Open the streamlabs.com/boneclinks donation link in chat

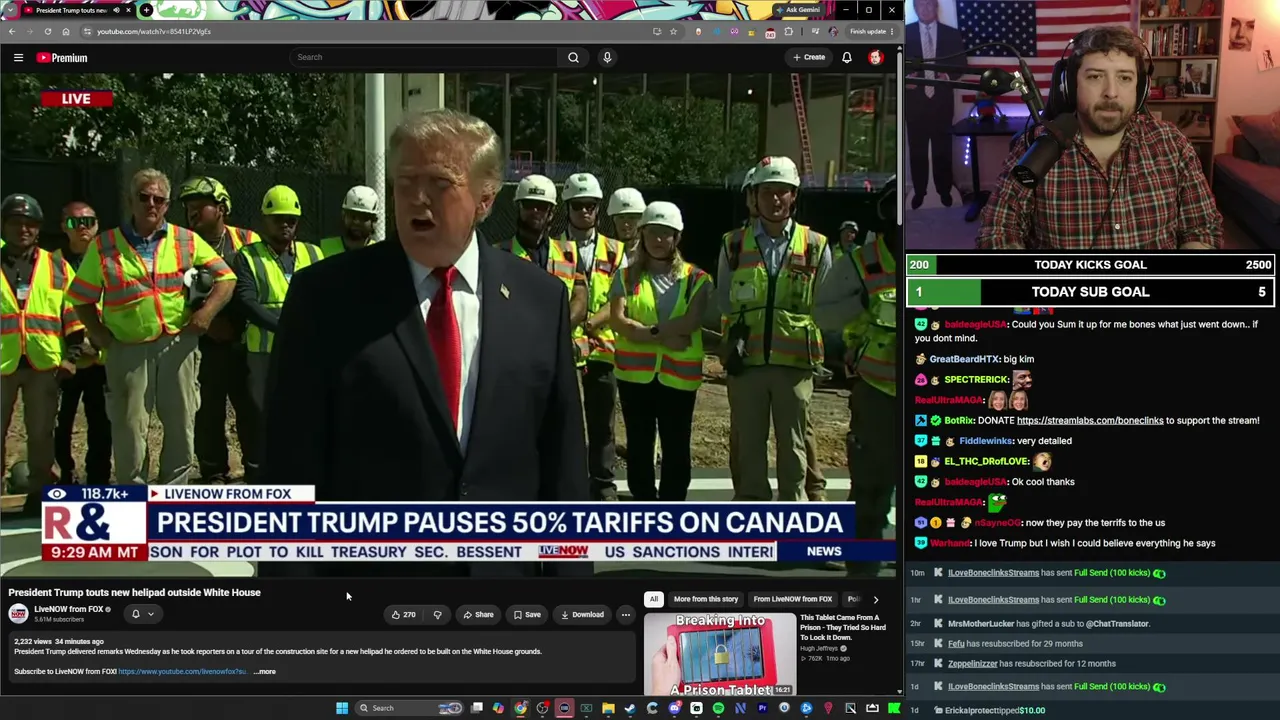[1090, 421]
